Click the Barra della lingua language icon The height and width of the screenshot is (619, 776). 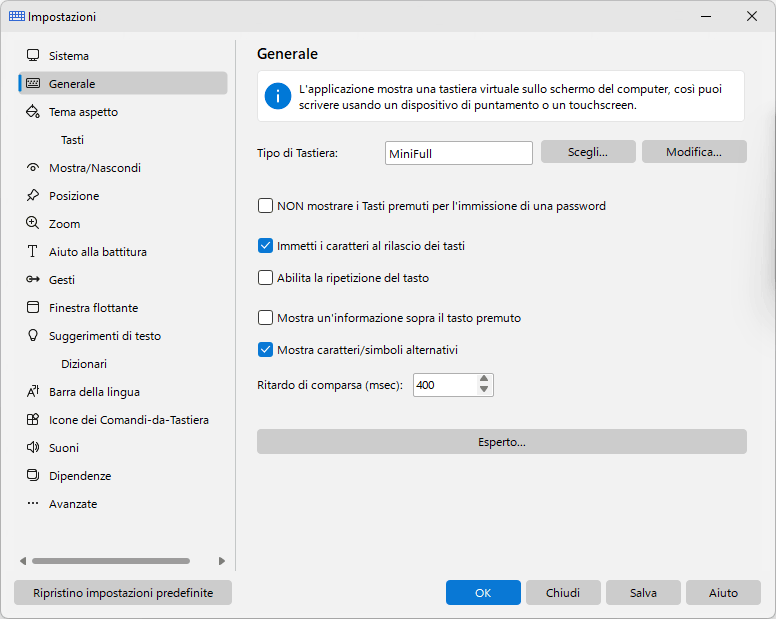point(33,391)
